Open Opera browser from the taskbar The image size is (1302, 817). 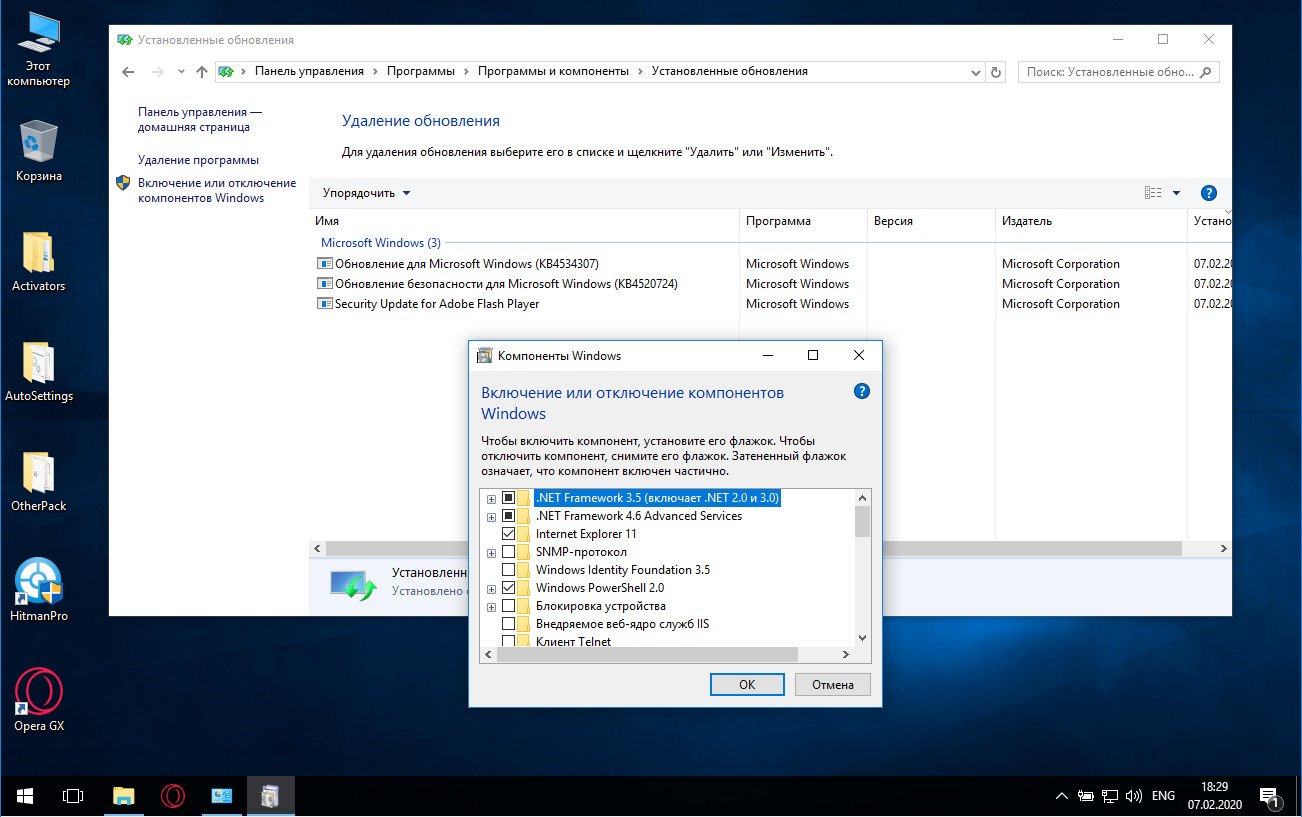[x=173, y=796]
